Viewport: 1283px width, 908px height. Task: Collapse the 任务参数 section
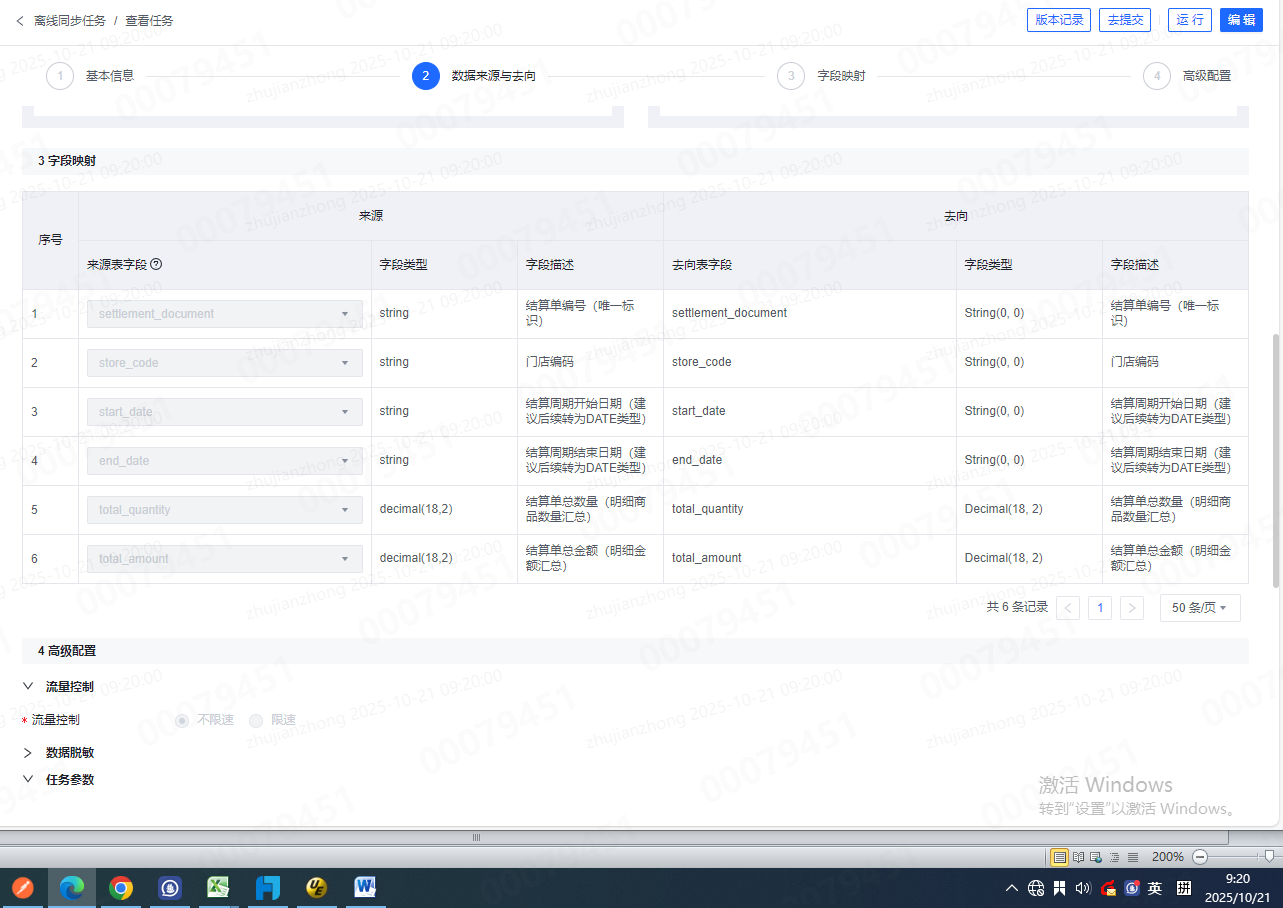[28, 780]
